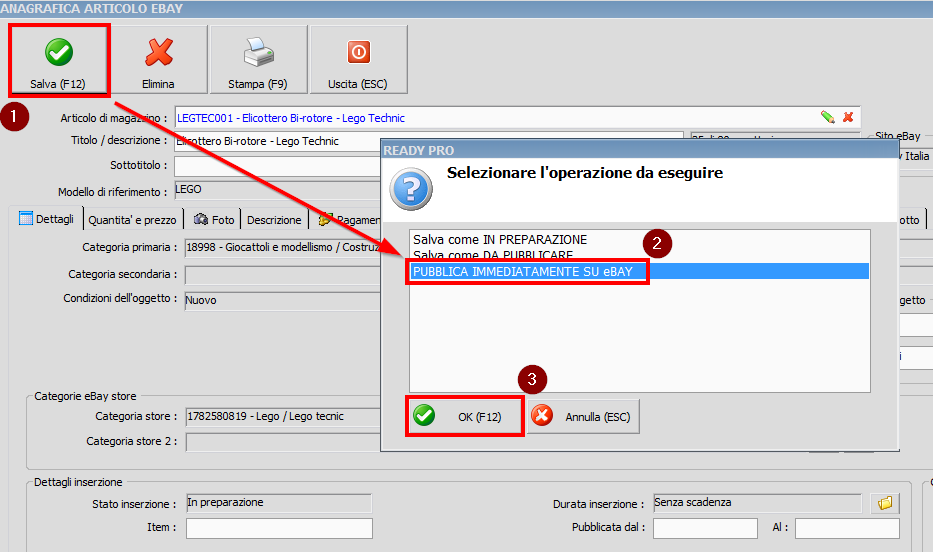Click the Categoria primaria field
The width and height of the screenshot is (933, 552).
pyautogui.click(x=283, y=247)
